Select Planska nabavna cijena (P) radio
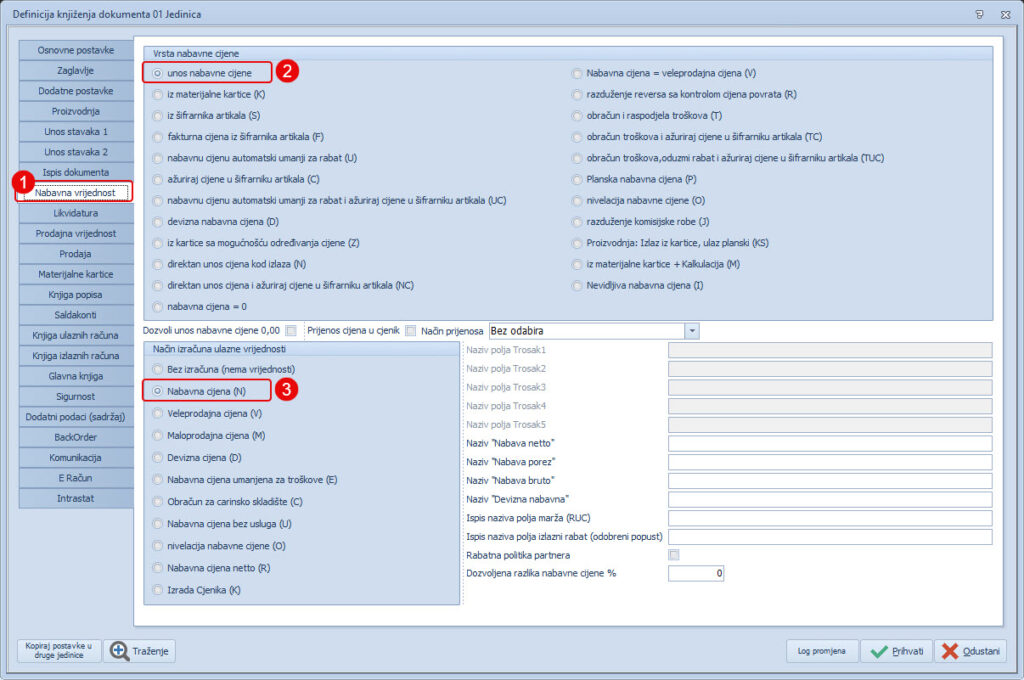The width and height of the screenshot is (1024, 680). pos(577,179)
